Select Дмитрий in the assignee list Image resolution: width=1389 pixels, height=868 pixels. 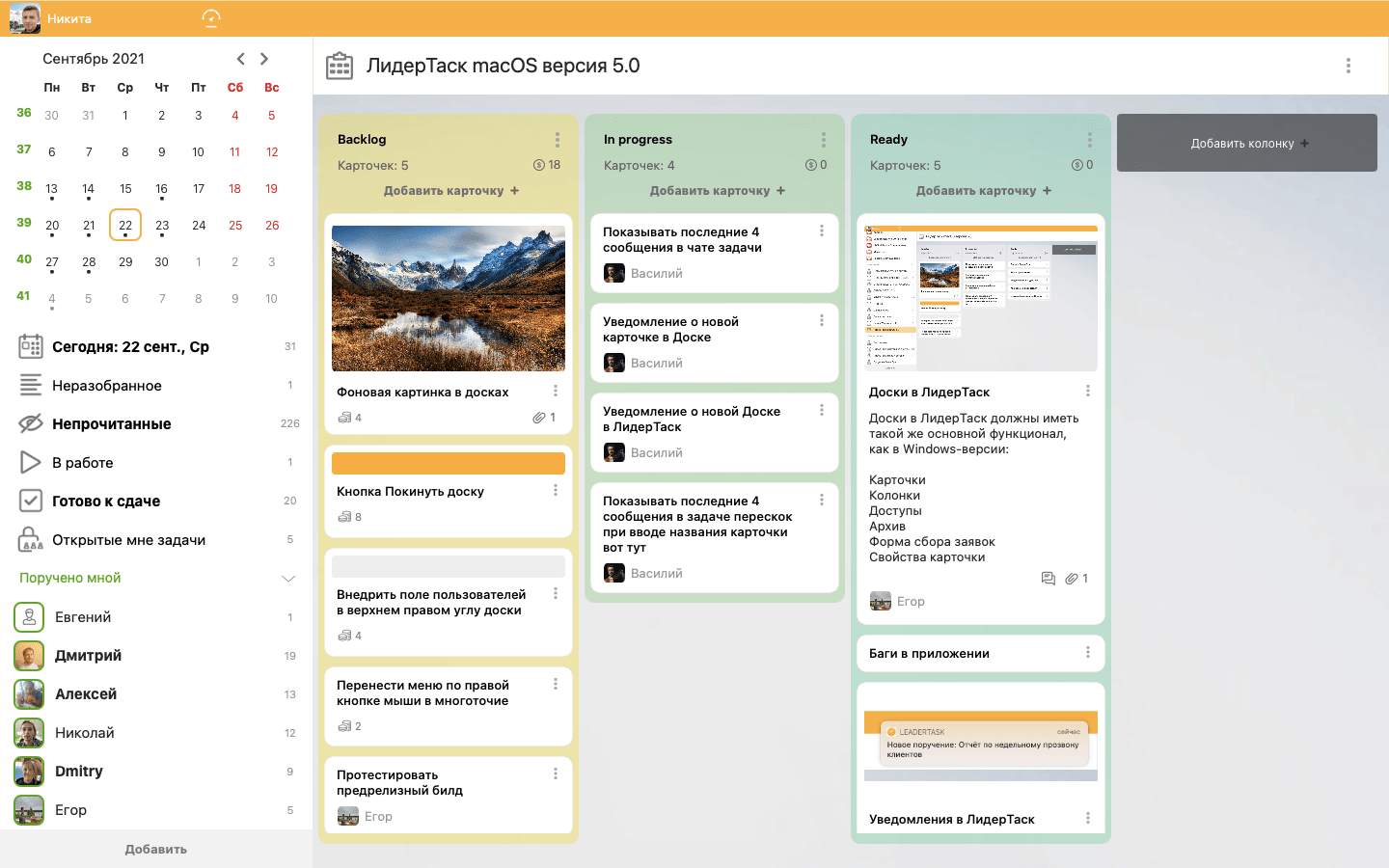[x=156, y=656]
